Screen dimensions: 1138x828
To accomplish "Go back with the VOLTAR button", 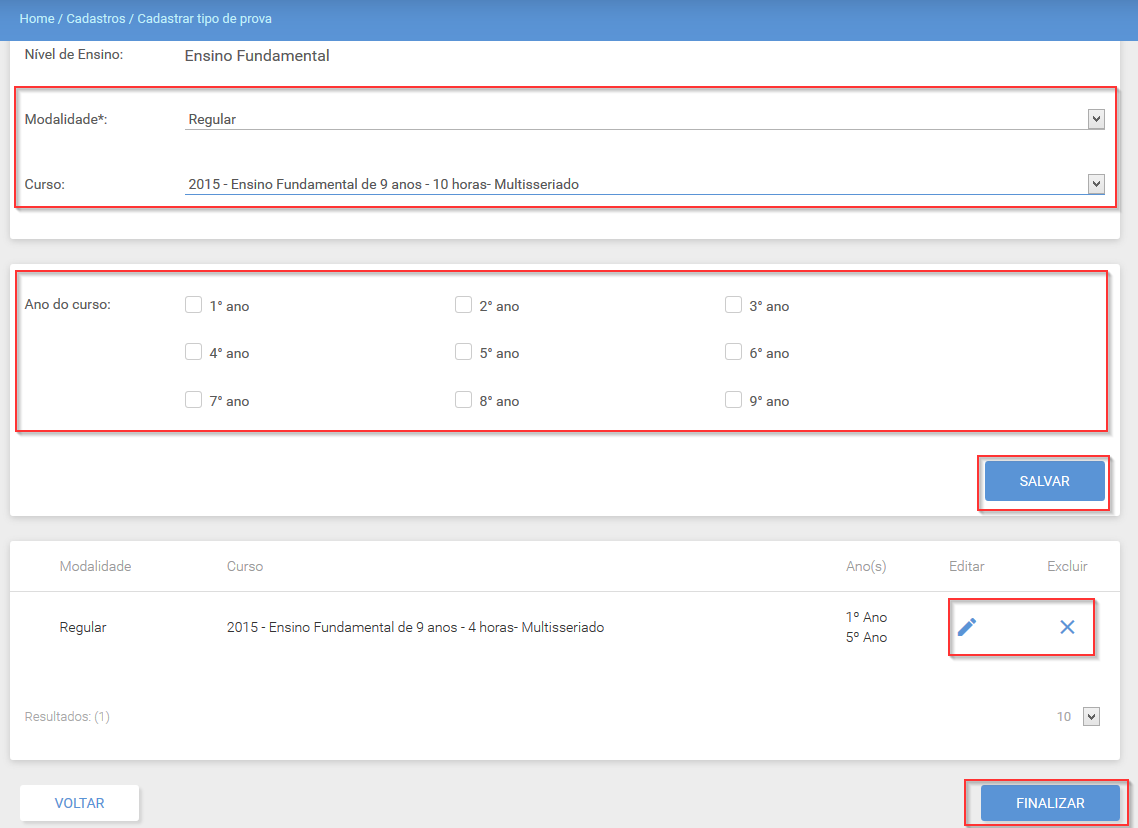I will pyautogui.click(x=80, y=803).
